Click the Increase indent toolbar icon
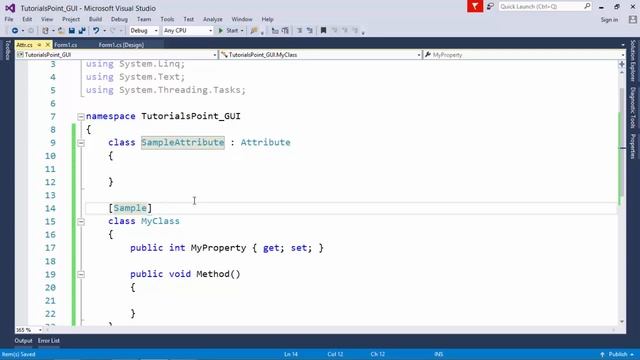Screen dimensions: 640x360 pos(309,31)
